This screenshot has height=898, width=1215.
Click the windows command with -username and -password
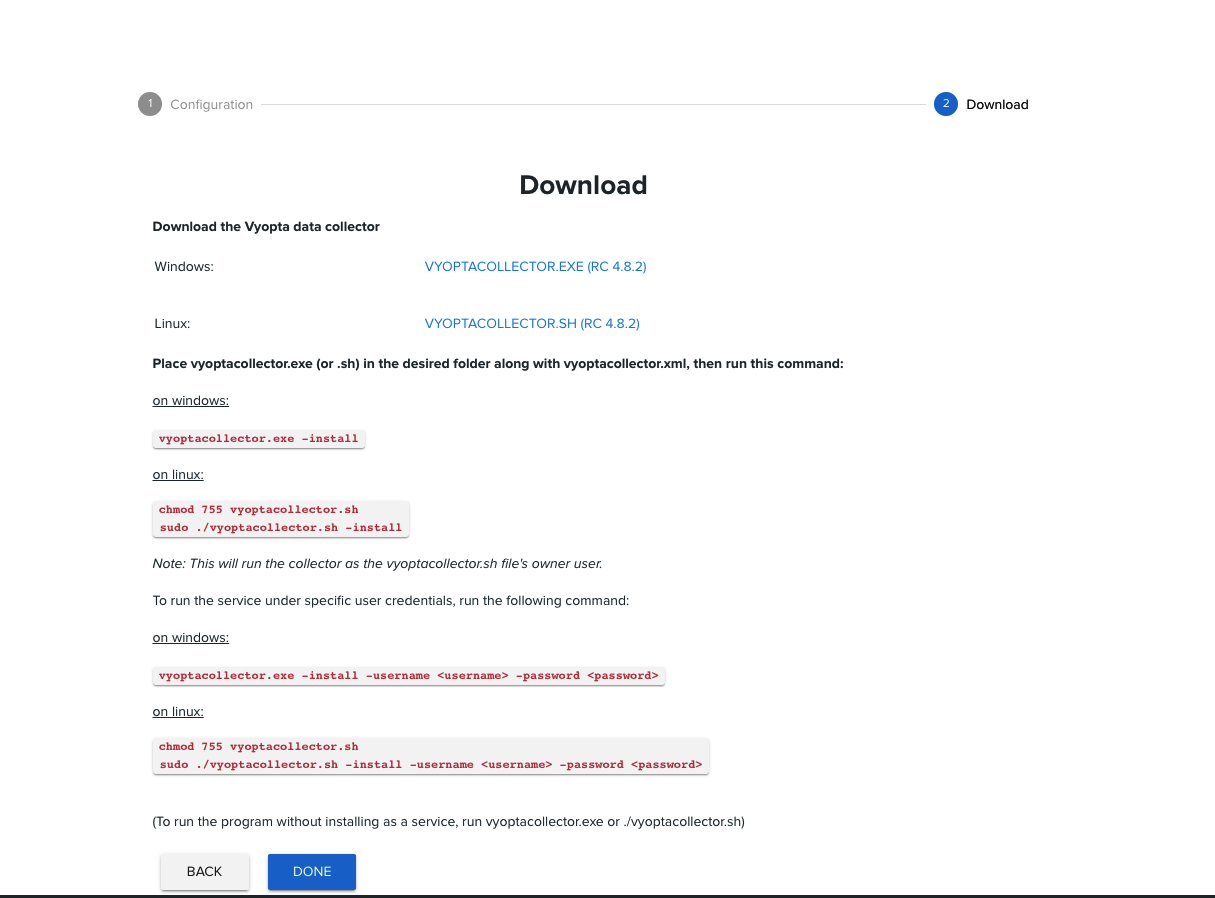[x=408, y=675]
